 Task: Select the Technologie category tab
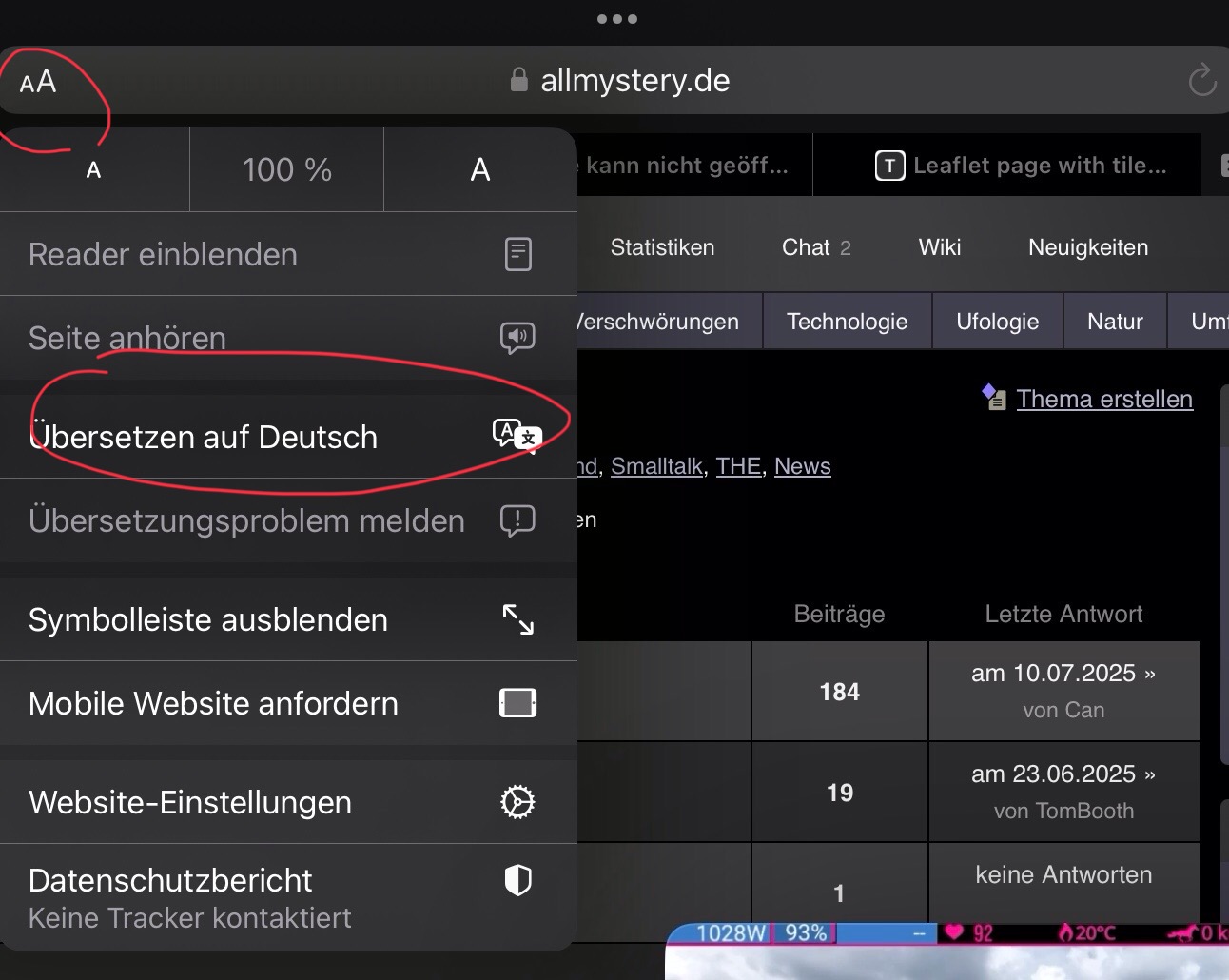pos(847,322)
